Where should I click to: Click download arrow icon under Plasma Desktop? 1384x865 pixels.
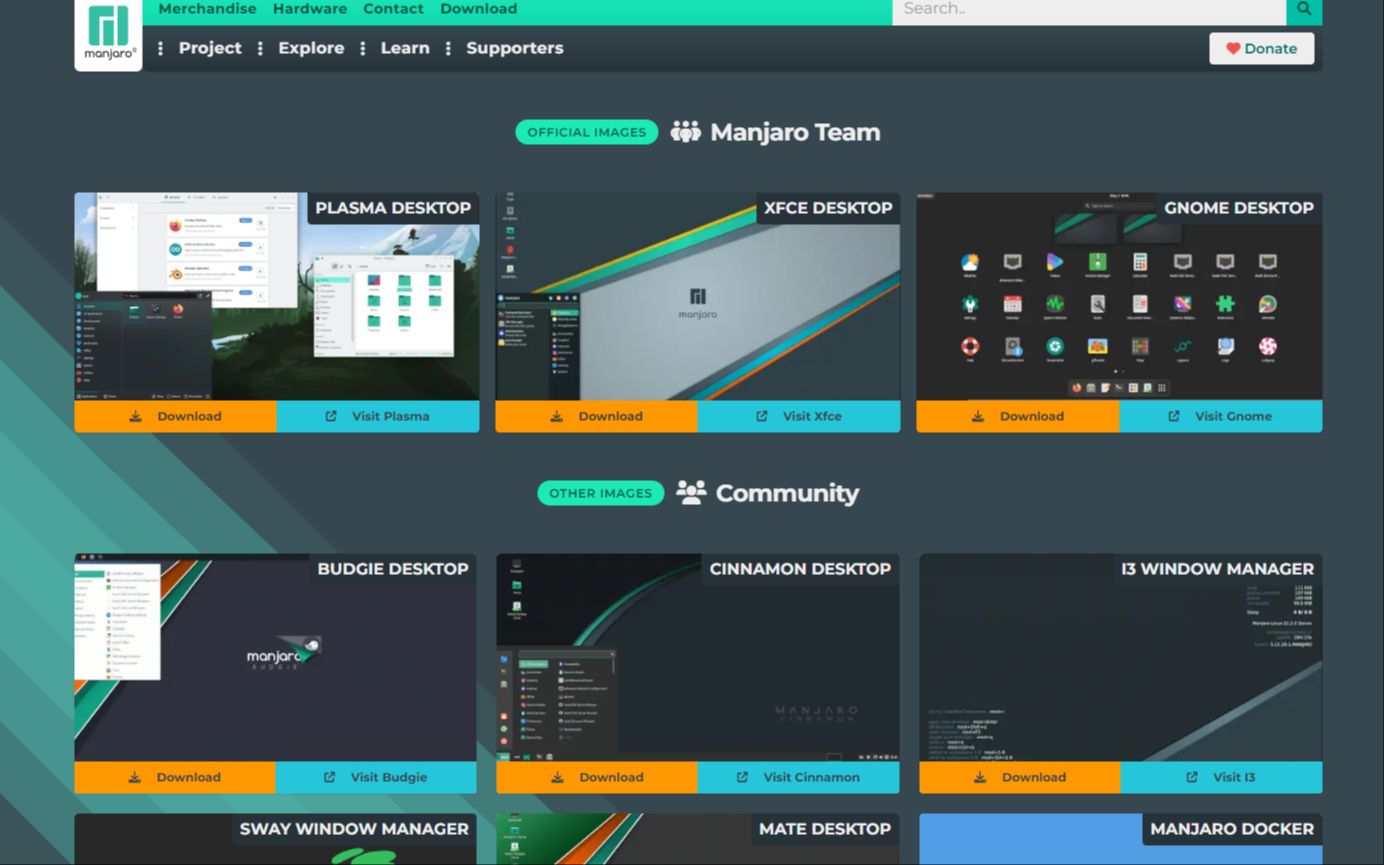point(135,416)
